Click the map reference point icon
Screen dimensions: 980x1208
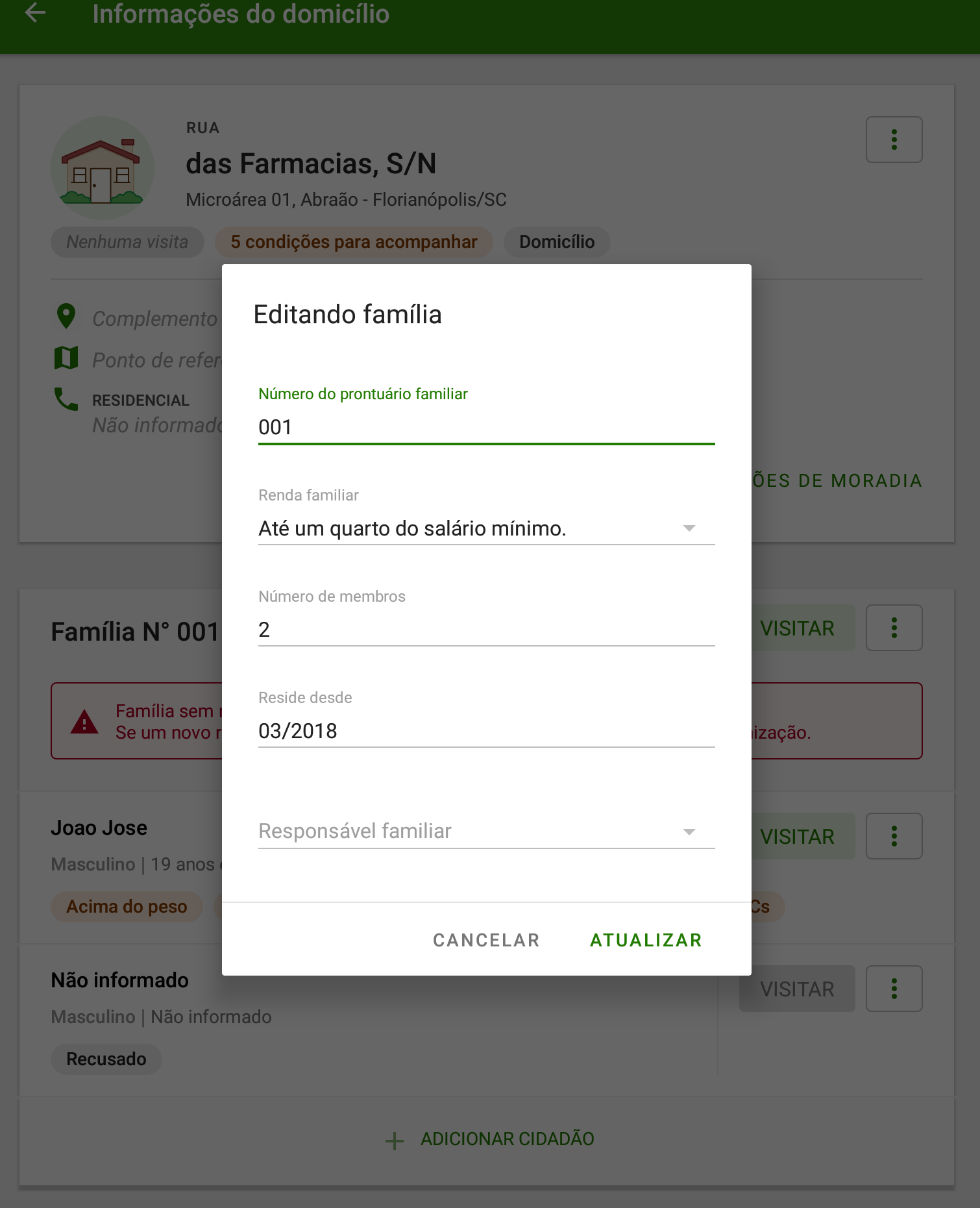pyautogui.click(x=66, y=358)
